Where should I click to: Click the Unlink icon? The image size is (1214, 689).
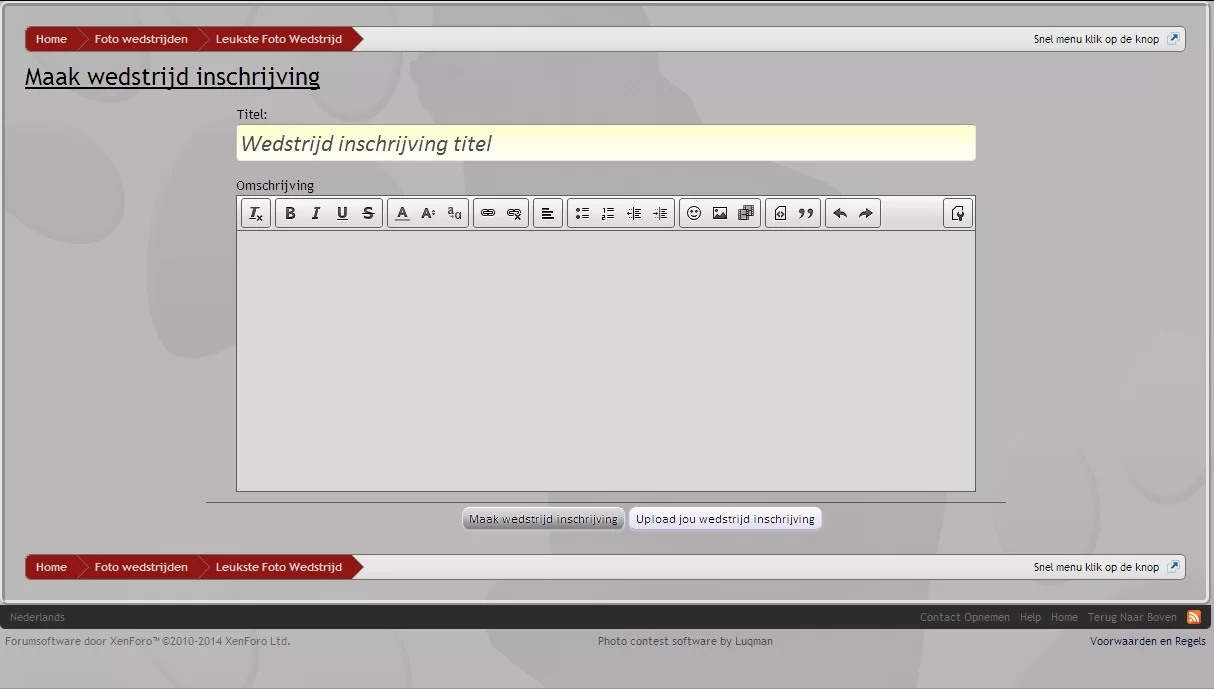coord(514,213)
